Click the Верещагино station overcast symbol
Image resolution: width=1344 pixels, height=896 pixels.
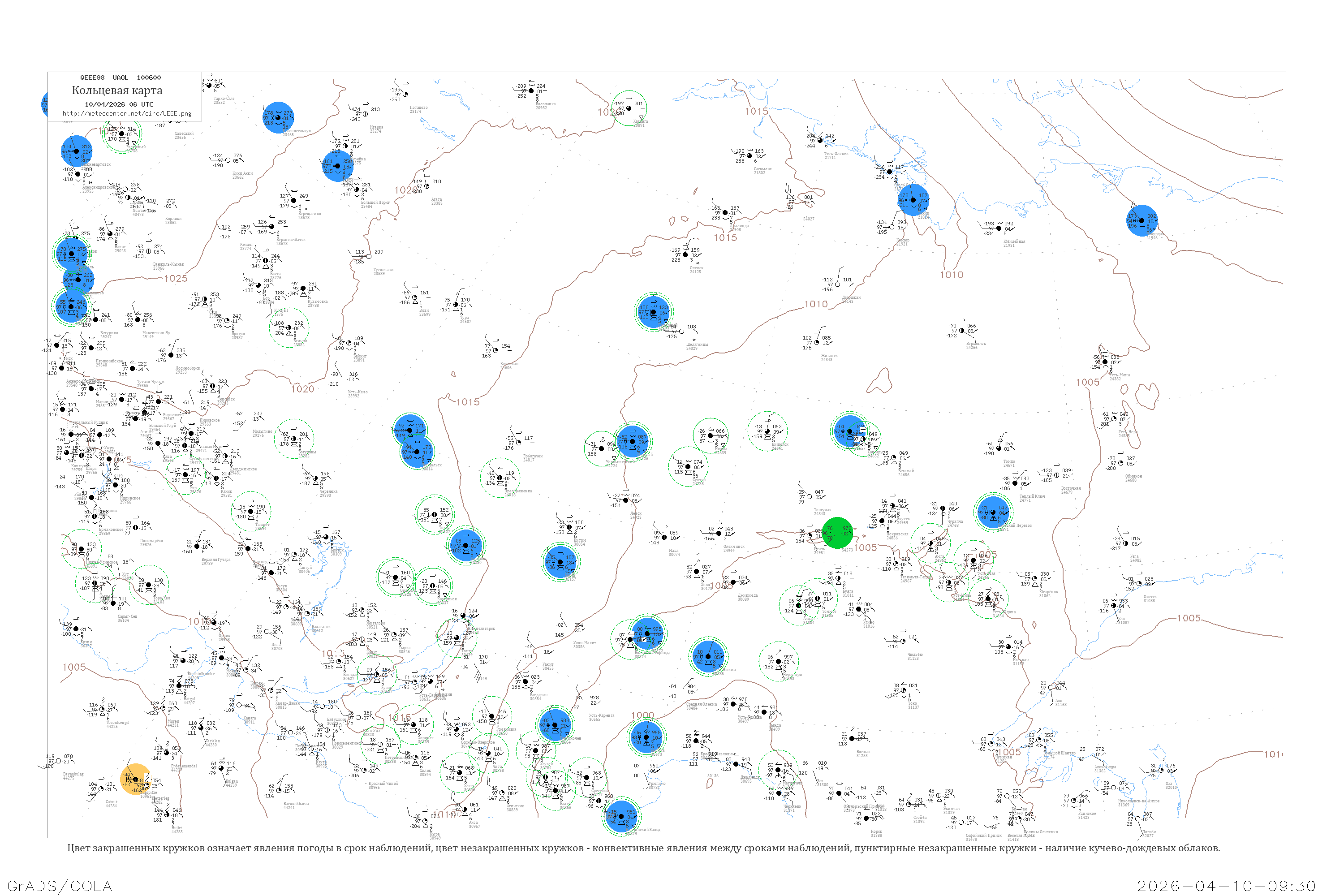294,201
